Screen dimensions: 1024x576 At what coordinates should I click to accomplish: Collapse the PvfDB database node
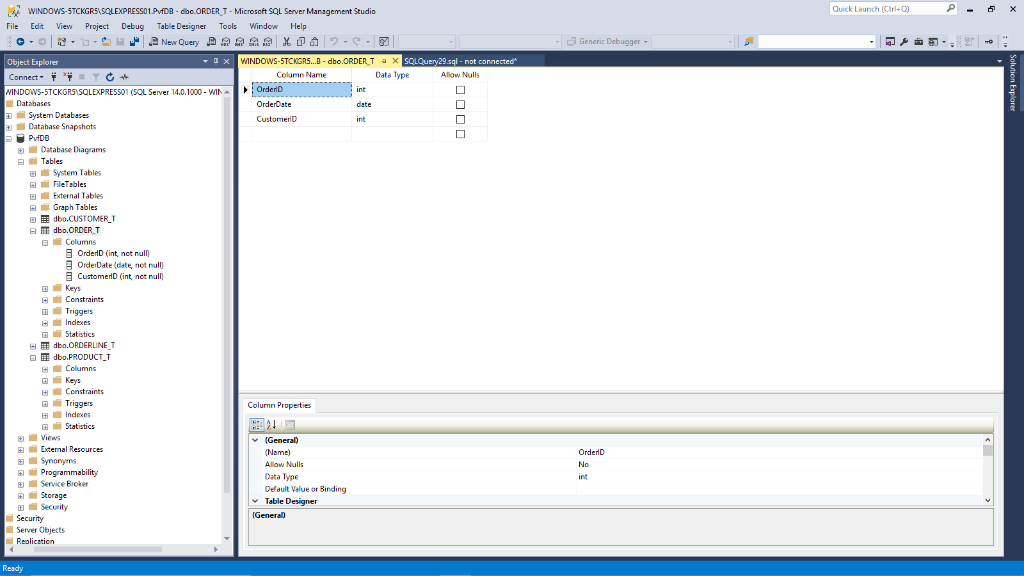(9, 138)
